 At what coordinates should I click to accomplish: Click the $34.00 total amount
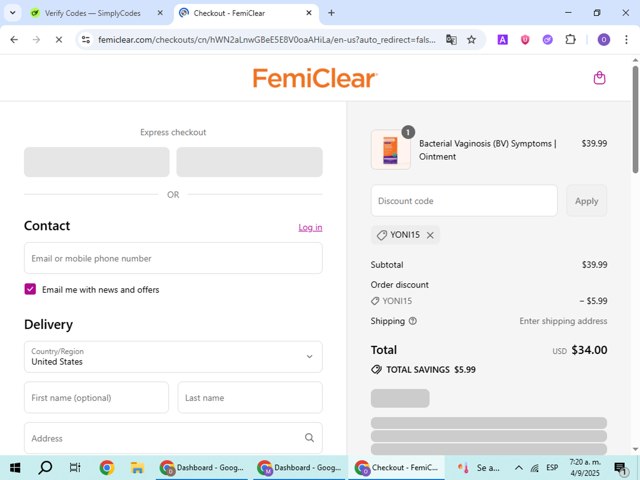(589, 350)
